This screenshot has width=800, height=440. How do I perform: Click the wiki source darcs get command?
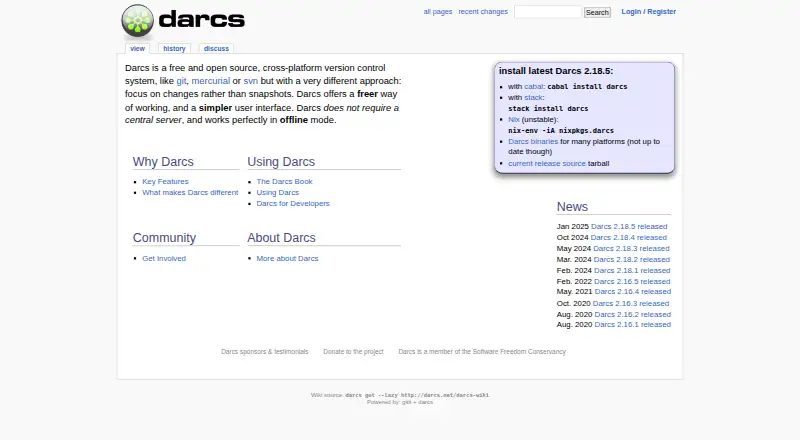coord(417,395)
